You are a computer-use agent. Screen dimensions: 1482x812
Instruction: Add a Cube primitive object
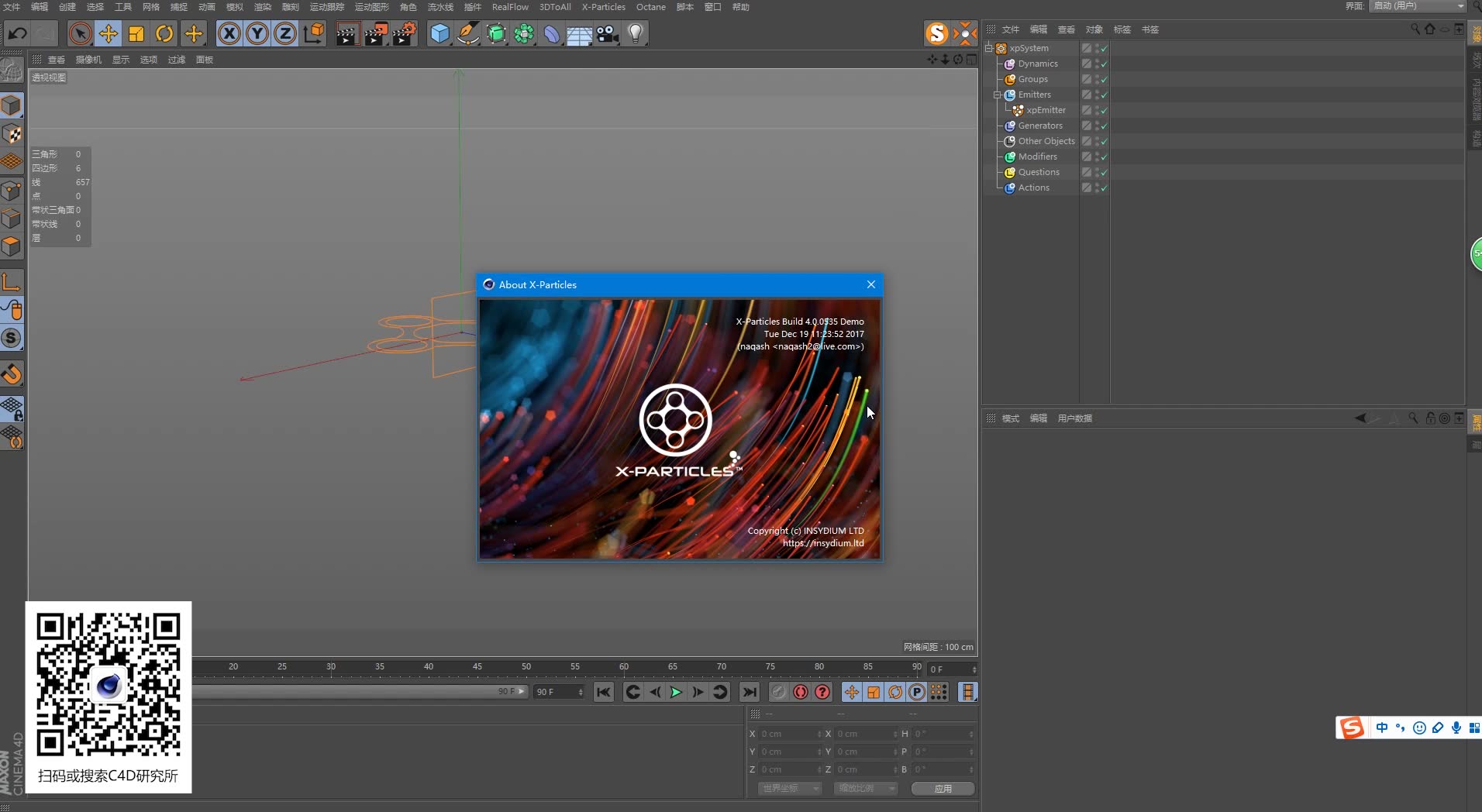pos(439,33)
